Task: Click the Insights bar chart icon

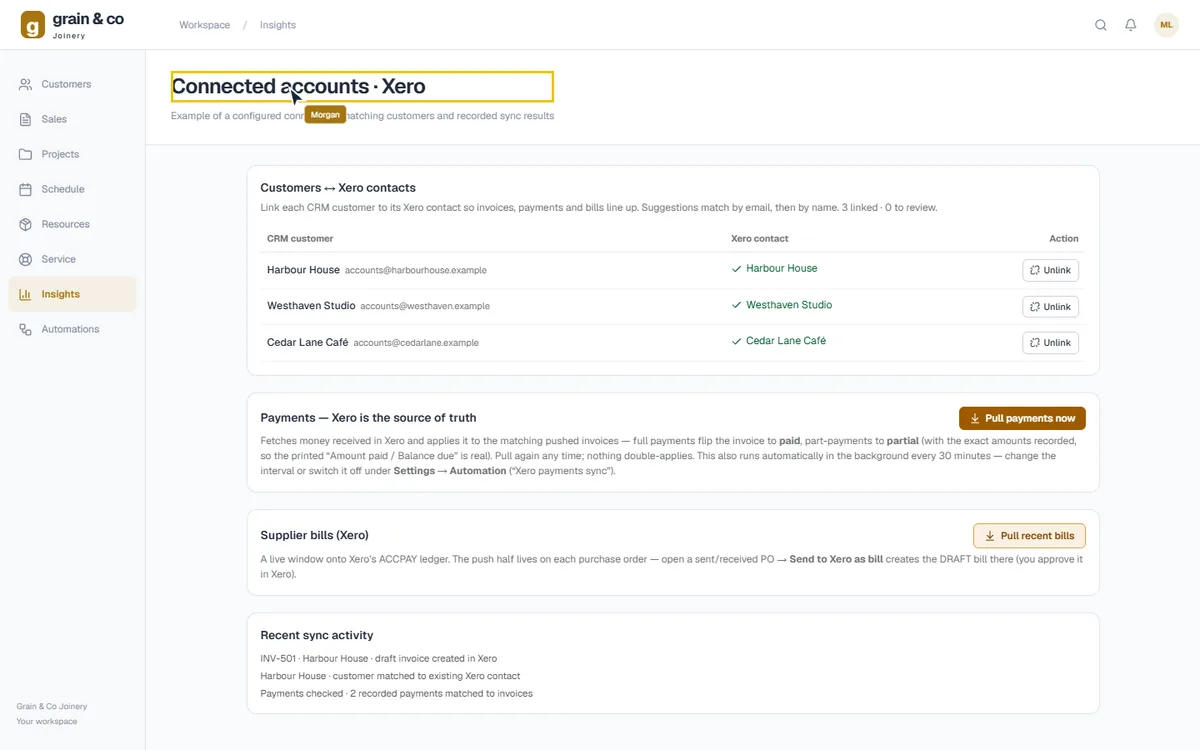Action: pyautogui.click(x=25, y=294)
